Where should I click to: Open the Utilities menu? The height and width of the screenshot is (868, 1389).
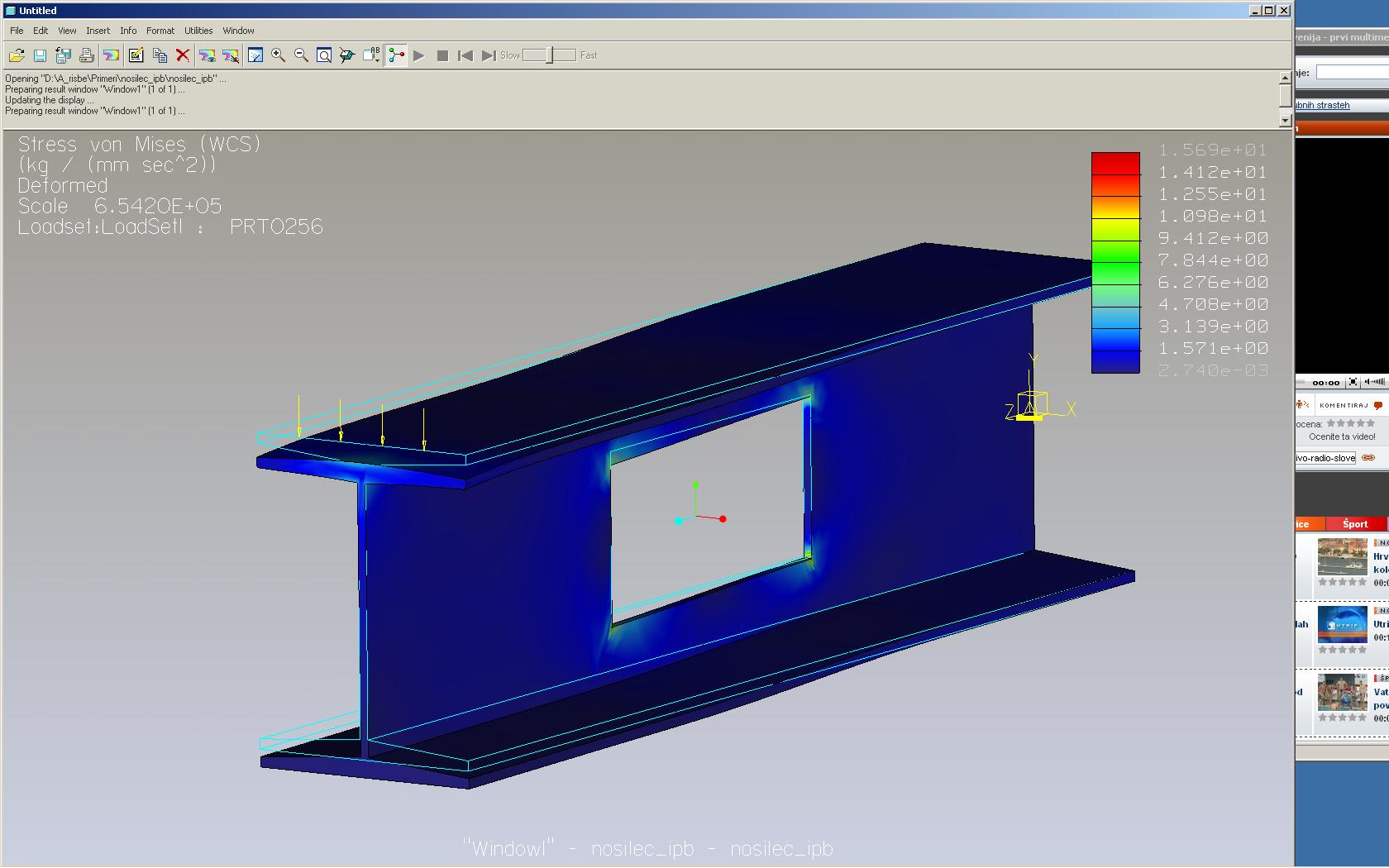pos(198,31)
